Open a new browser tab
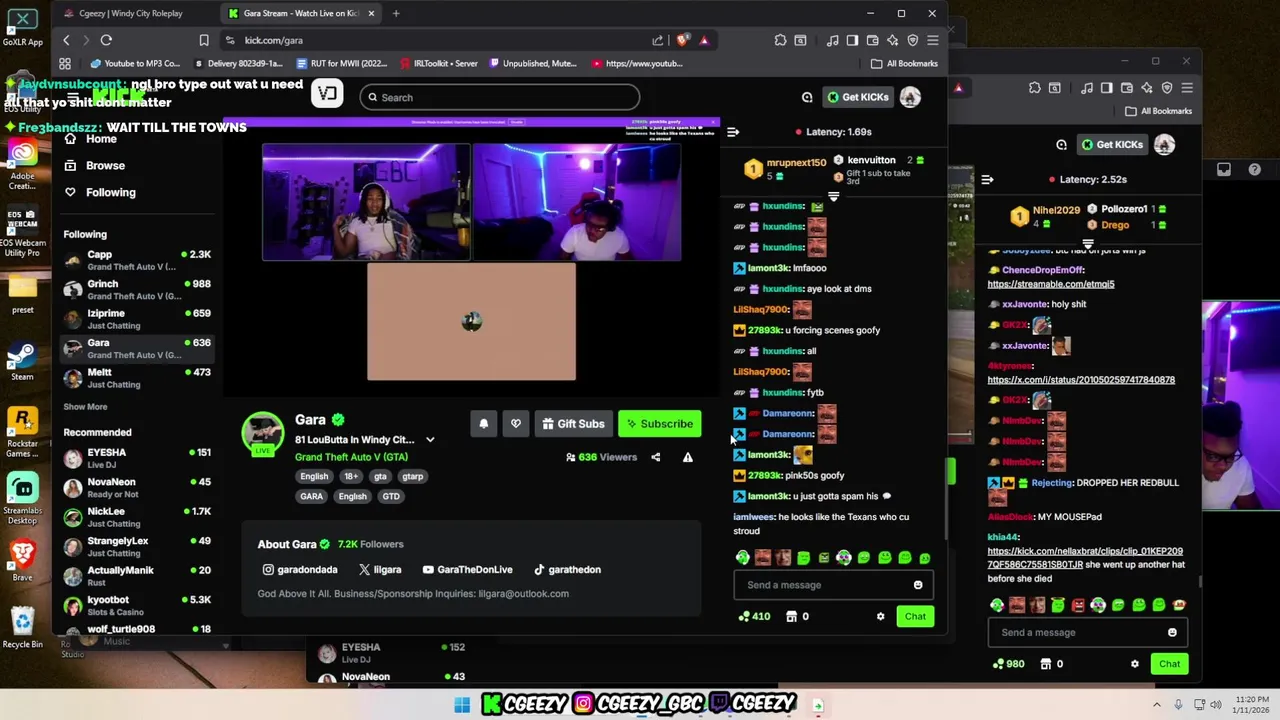Screen dimensions: 1280x720 [396, 13]
